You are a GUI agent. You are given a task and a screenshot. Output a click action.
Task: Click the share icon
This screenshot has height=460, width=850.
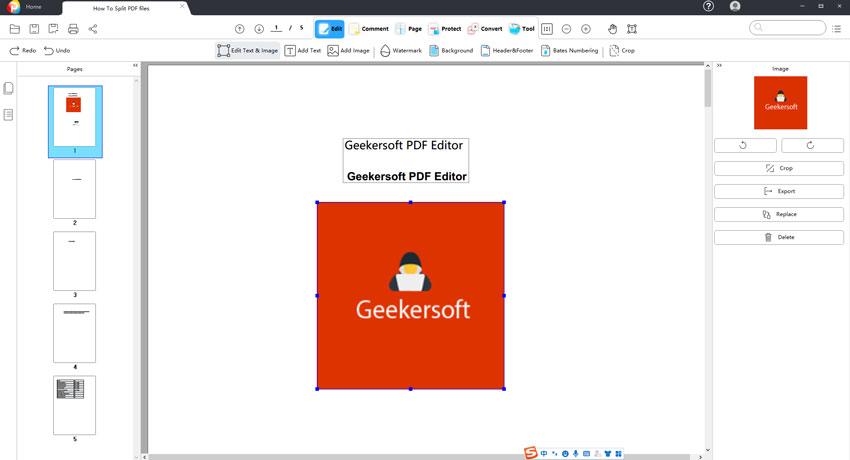pos(93,29)
